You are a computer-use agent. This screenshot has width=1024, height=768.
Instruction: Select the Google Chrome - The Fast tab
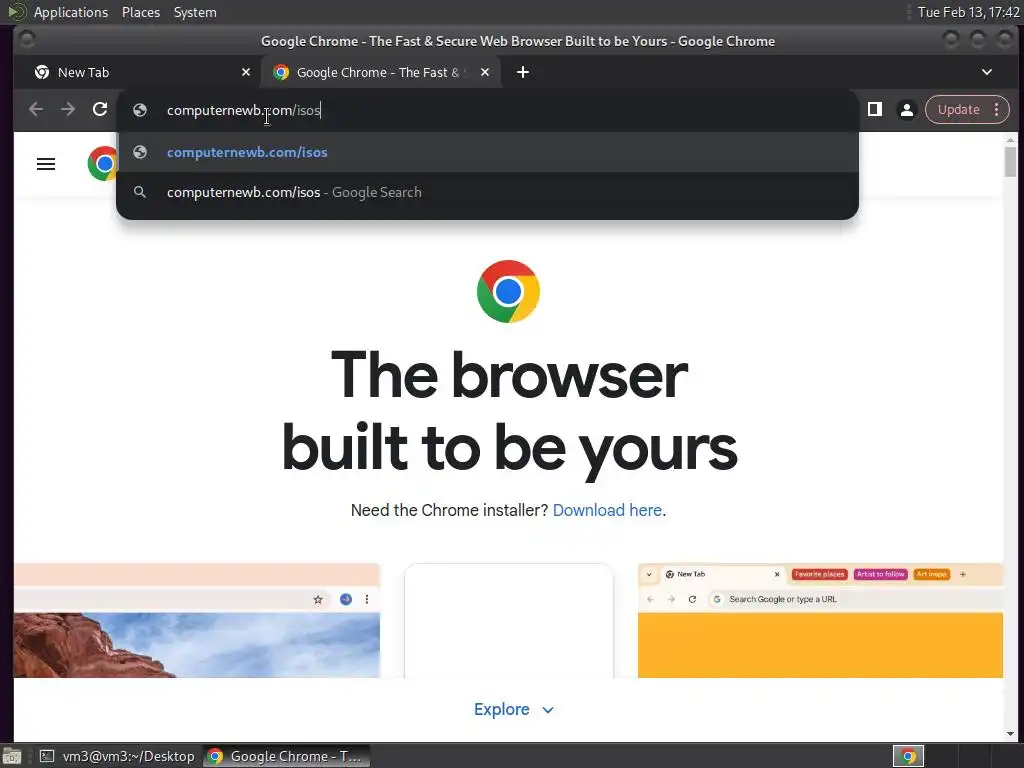[x=381, y=72]
